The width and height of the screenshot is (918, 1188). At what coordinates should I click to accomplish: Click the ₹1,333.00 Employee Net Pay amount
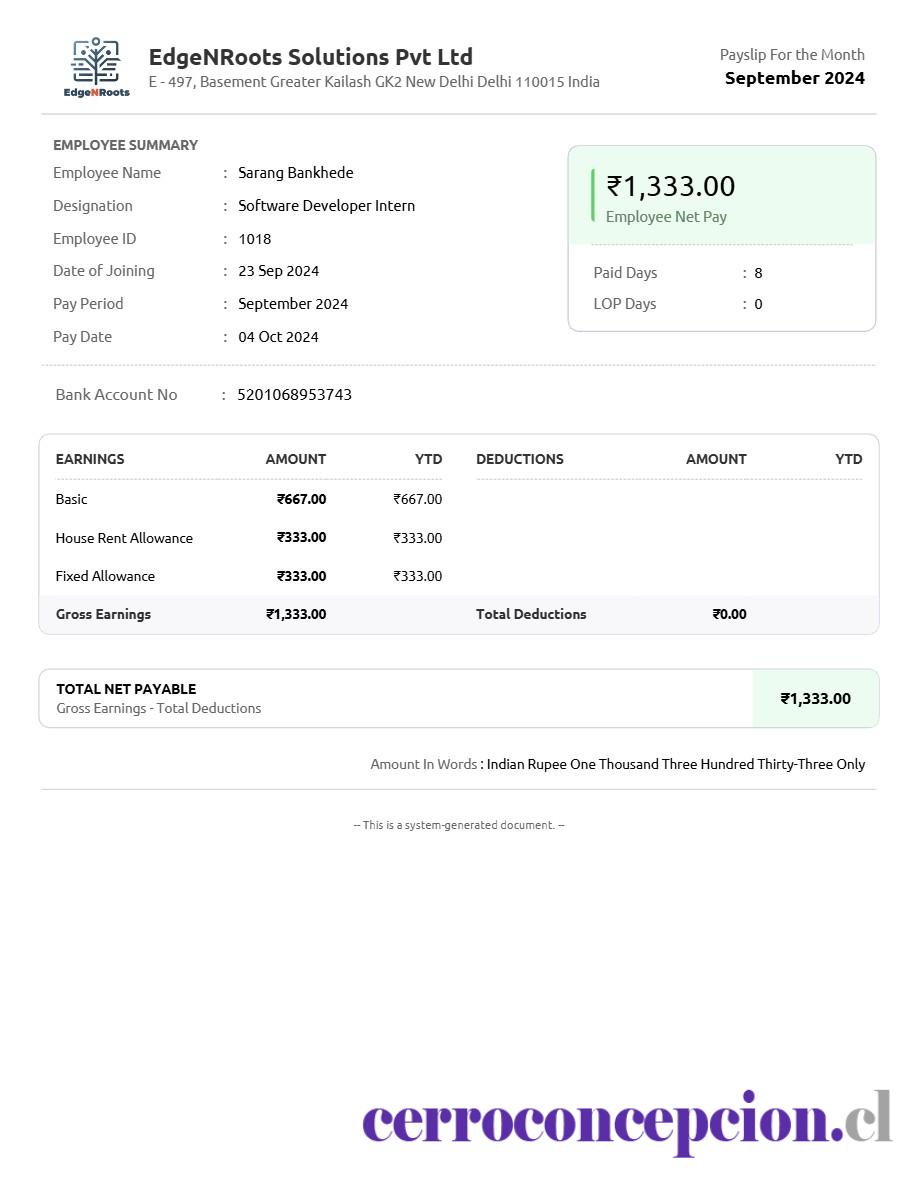pos(670,186)
